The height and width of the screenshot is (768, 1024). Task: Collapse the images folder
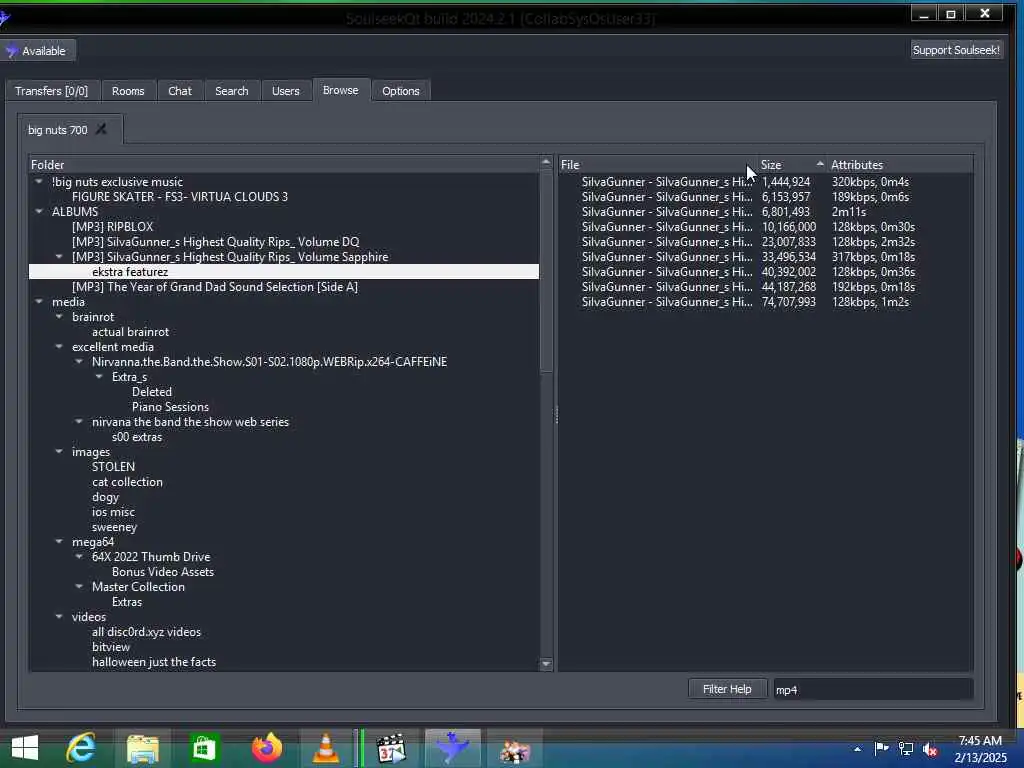59,452
